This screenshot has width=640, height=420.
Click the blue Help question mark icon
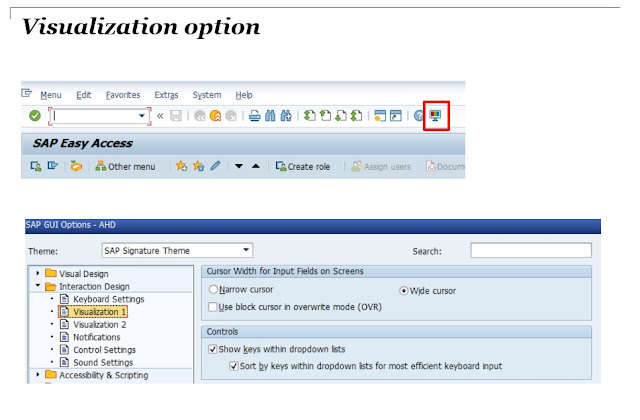pos(418,116)
